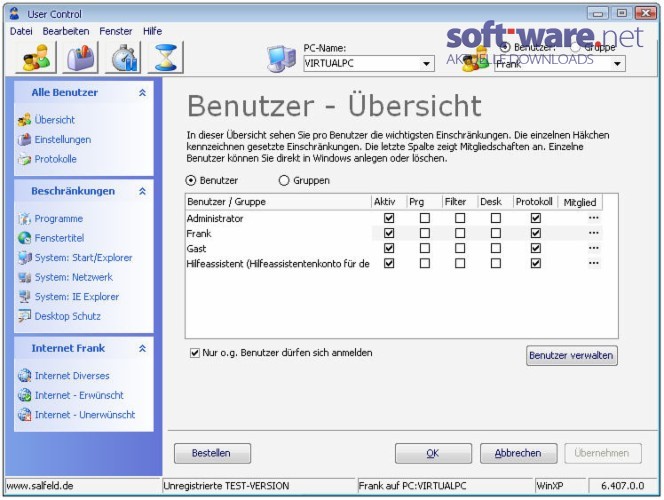664x500 pixels.
Task: Open Mitglied ellipsis for Hilfeassistent
Action: (593, 263)
